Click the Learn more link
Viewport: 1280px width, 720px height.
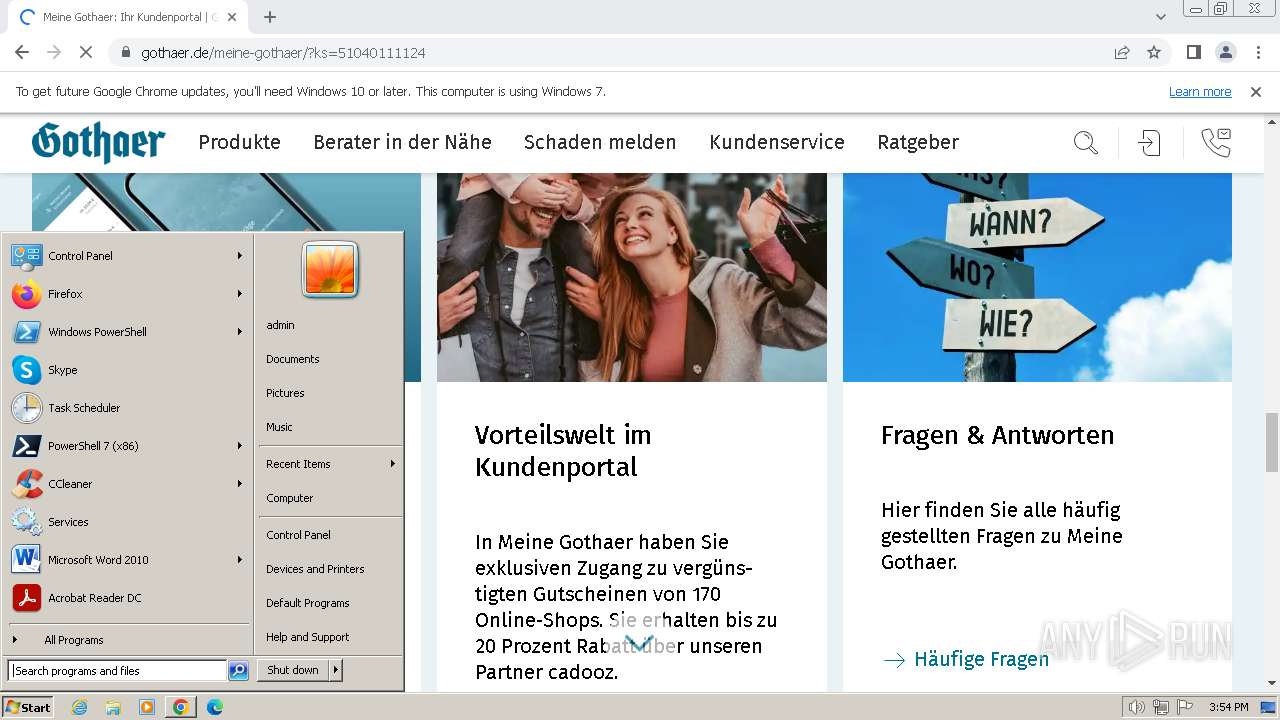coord(1200,91)
